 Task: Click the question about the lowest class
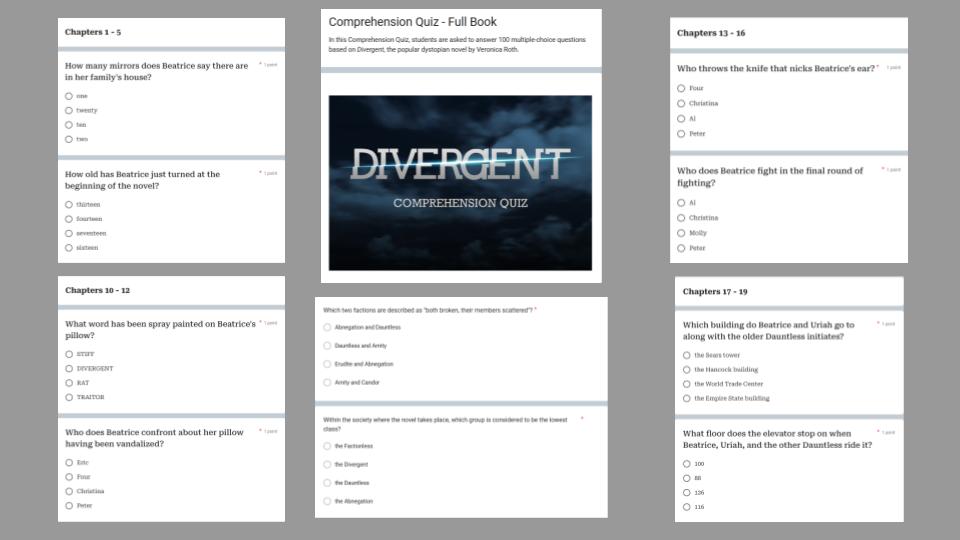(x=445, y=424)
